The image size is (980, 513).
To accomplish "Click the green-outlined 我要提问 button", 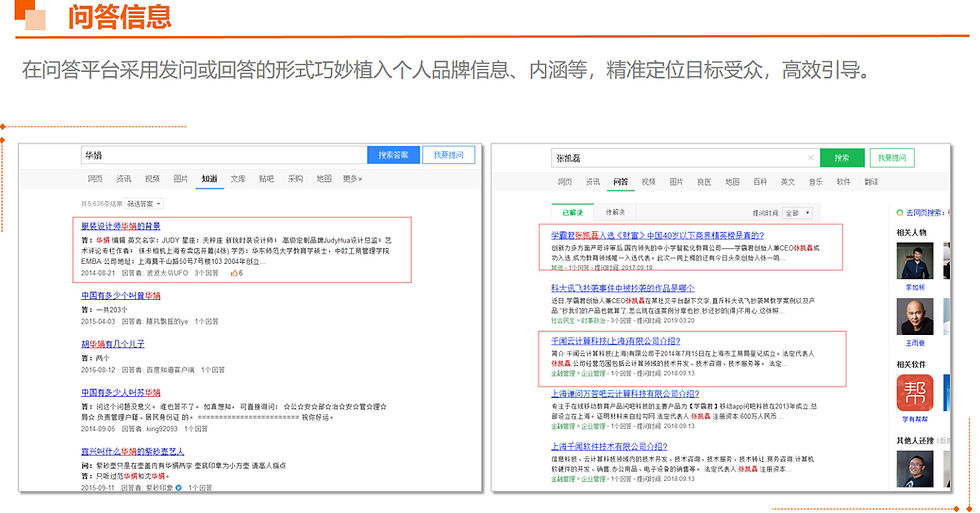I will point(892,158).
